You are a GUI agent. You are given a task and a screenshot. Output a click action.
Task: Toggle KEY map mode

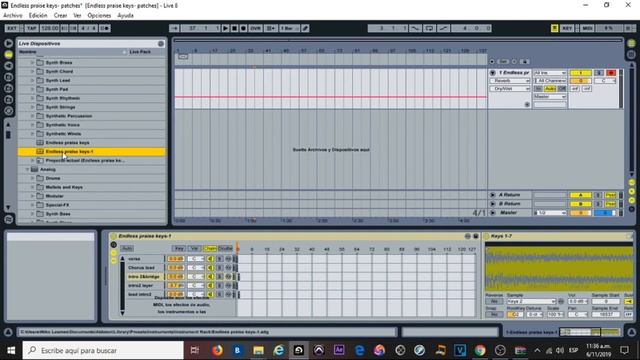click(567, 28)
